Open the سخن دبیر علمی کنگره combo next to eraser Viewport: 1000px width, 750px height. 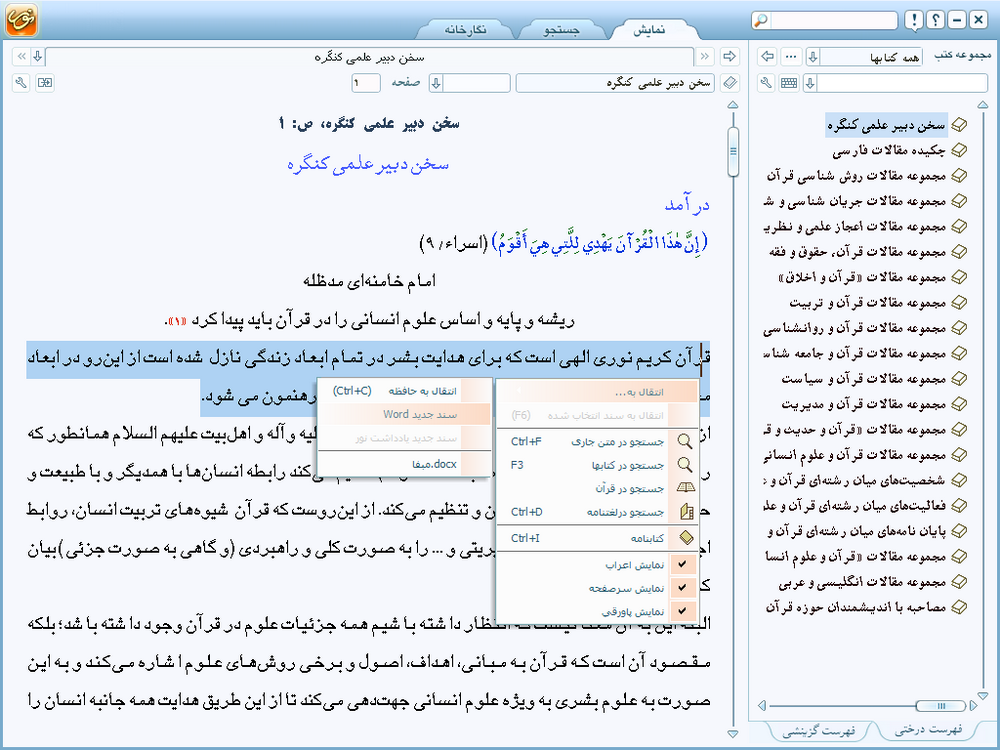pyautogui.click(x=615, y=83)
